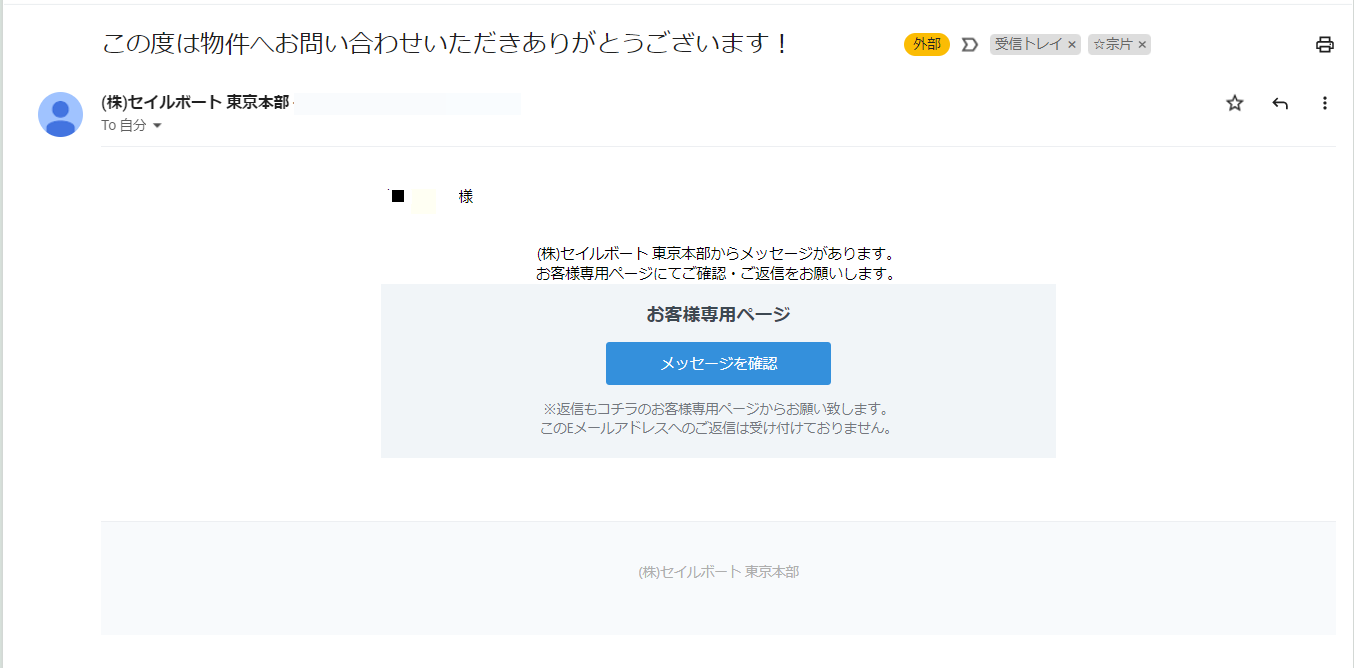The image size is (1354, 668).
Task: Click sender name (株)セイルボート 東京本部
Action: click(x=195, y=102)
